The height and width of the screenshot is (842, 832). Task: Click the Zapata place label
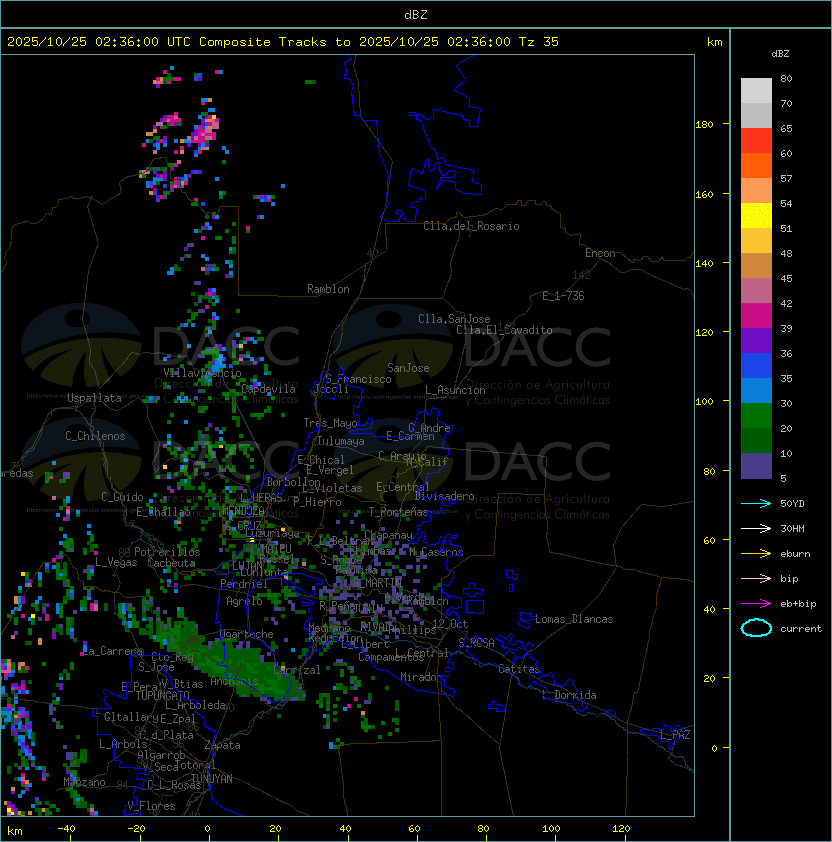coord(222,745)
